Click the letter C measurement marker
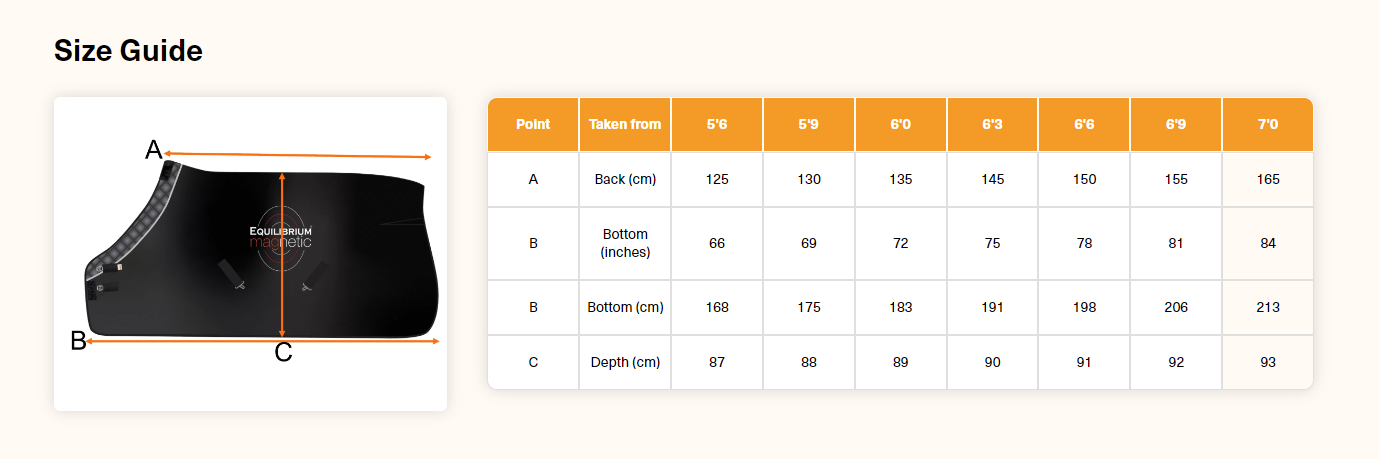 coord(283,353)
